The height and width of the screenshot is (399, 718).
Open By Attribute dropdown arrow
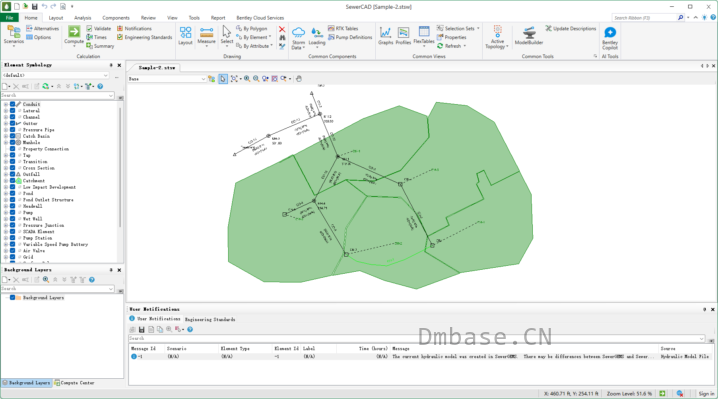point(272,46)
